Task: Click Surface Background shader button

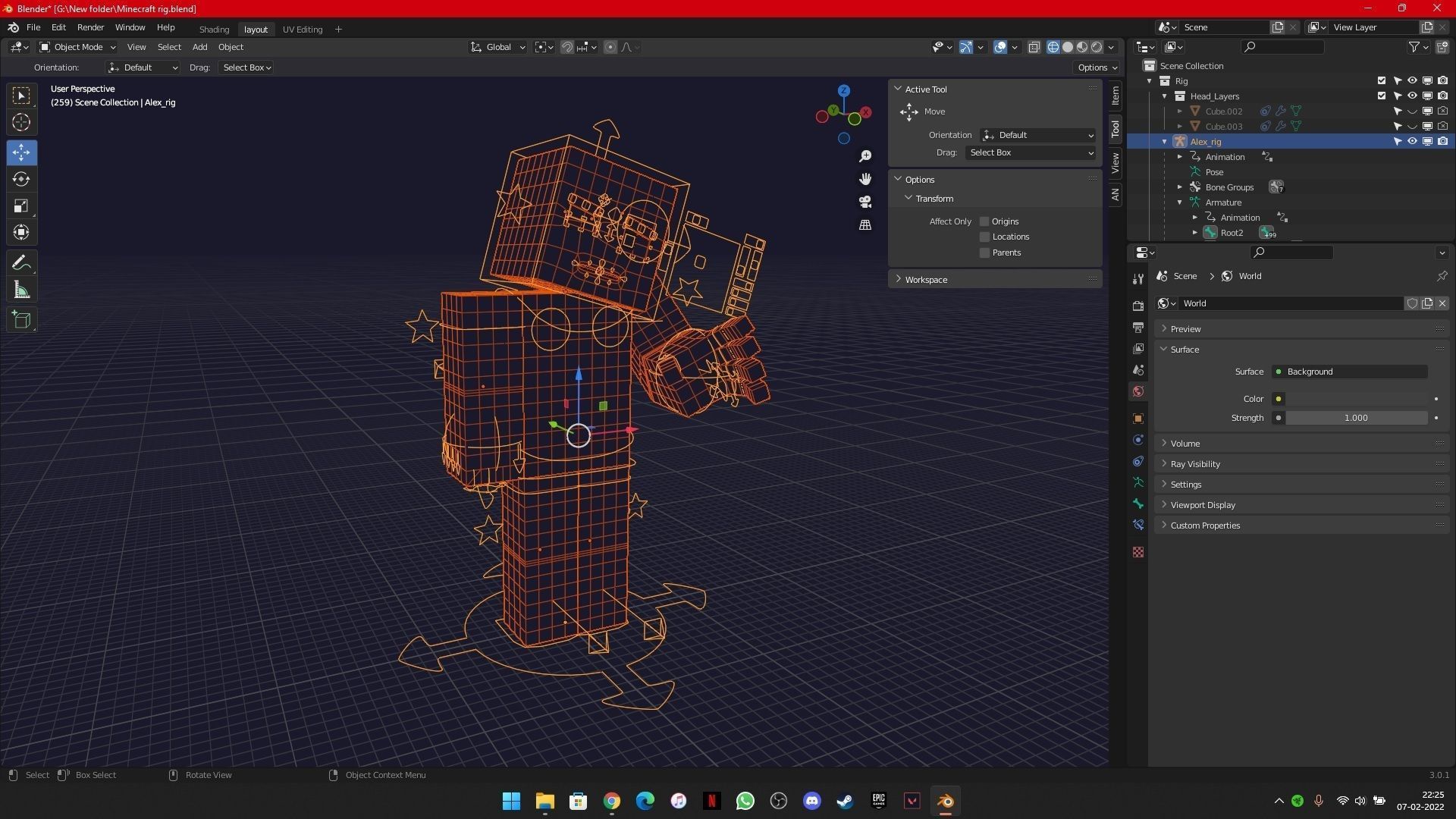Action: (1349, 372)
